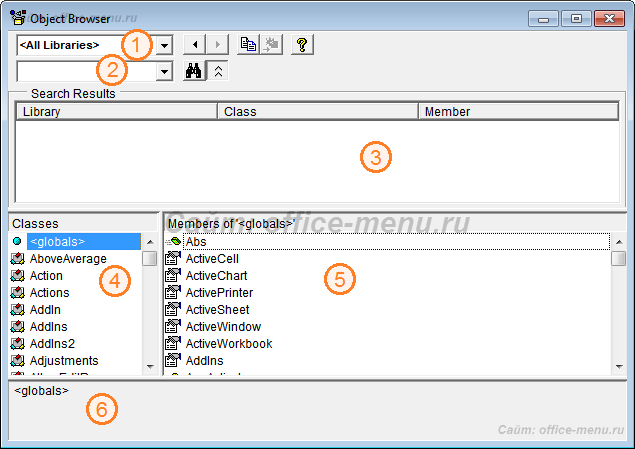635x449 pixels.
Task: Click the Copy to Clipboard icon
Action: [x=248, y=45]
